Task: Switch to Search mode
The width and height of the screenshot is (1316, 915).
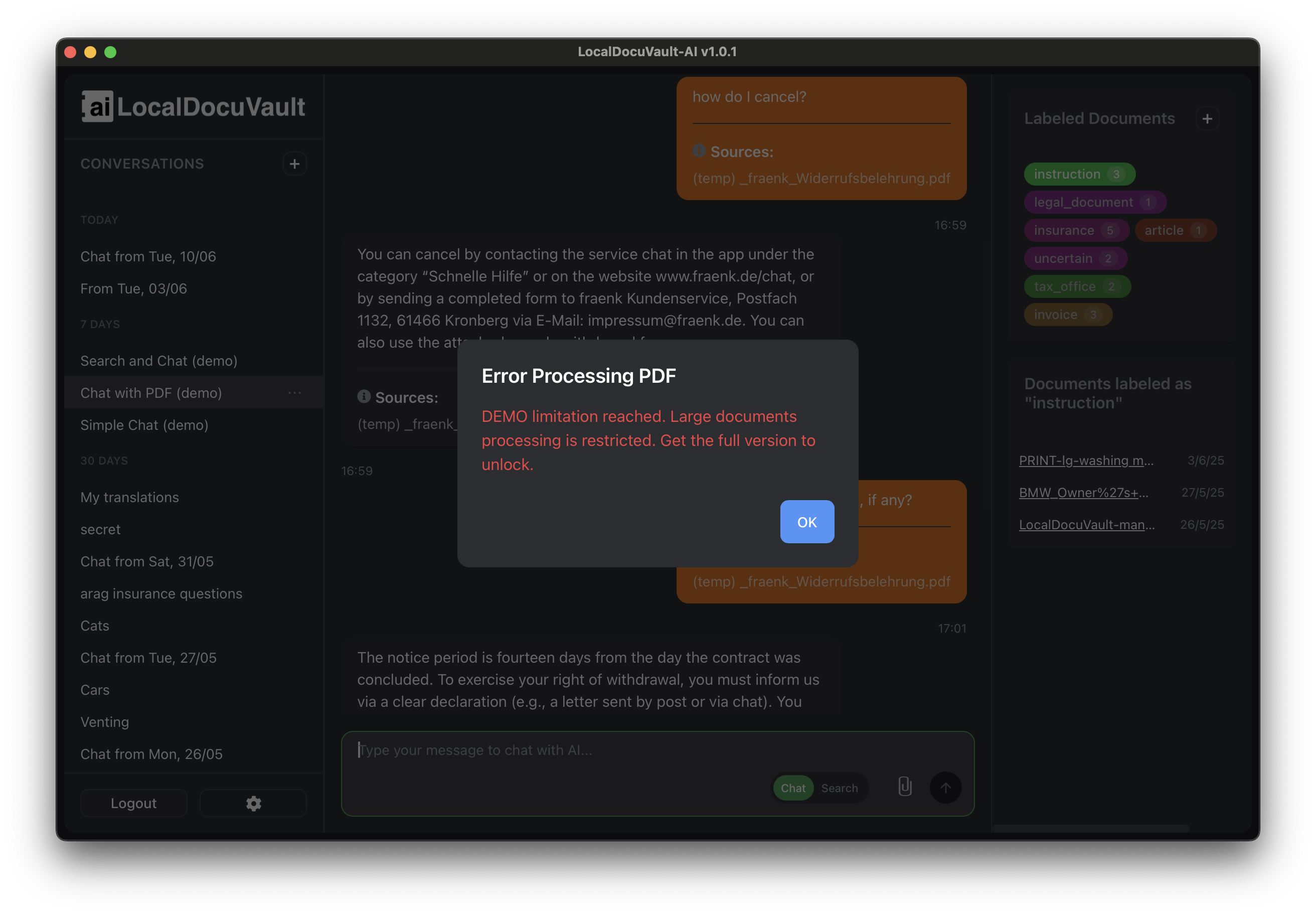Action: pos(839,788)
